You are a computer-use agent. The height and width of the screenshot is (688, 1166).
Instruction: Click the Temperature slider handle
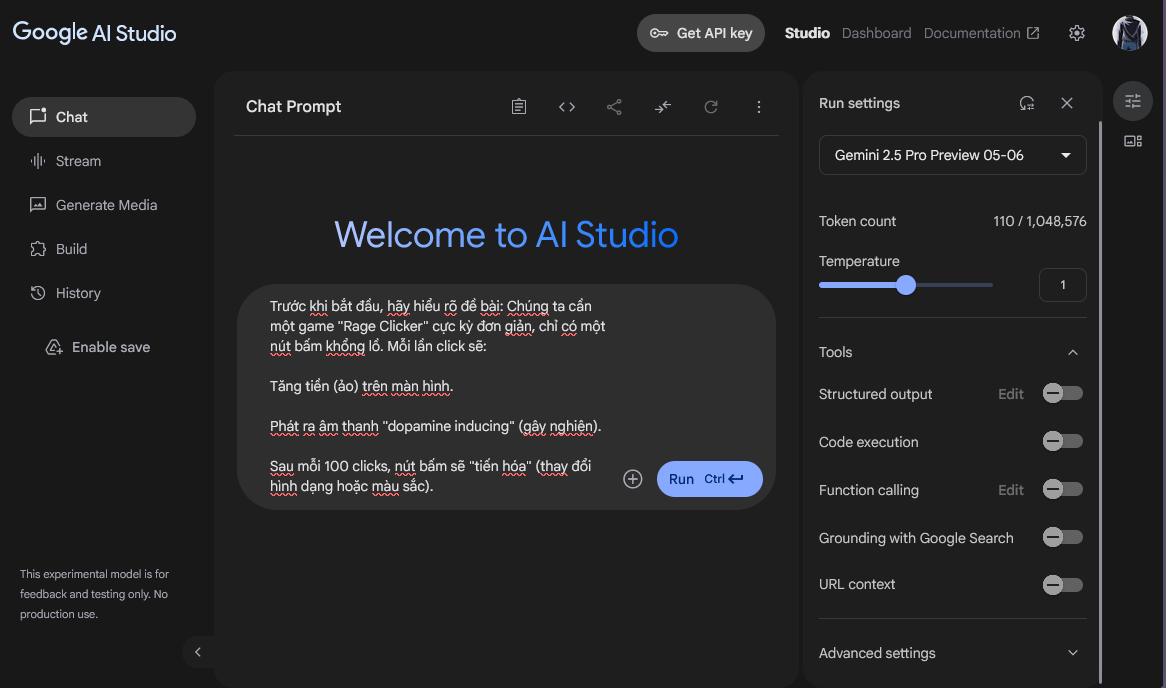coord(906,285)
